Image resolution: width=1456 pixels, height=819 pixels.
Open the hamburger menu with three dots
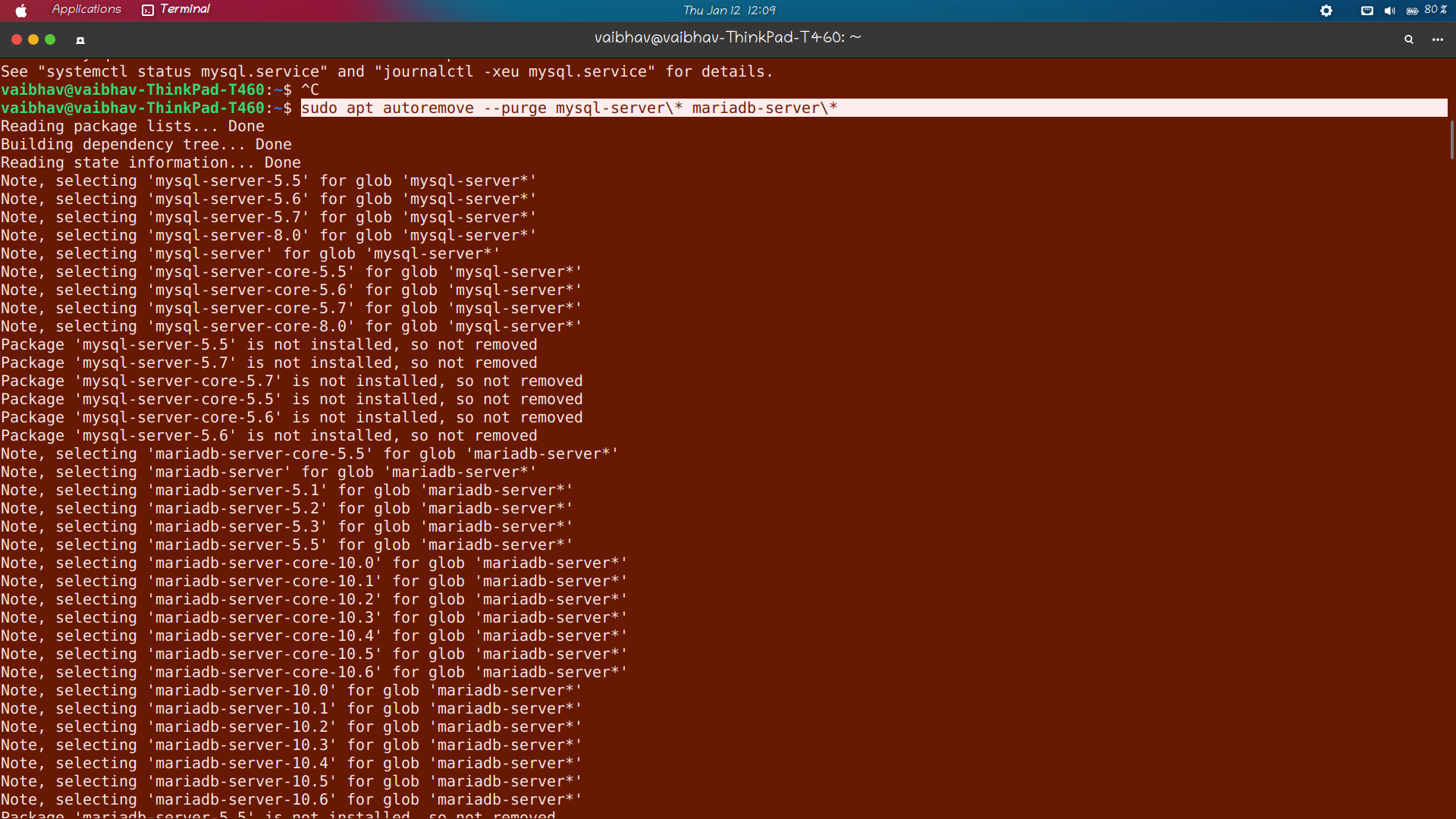[x=1439, y=39]
